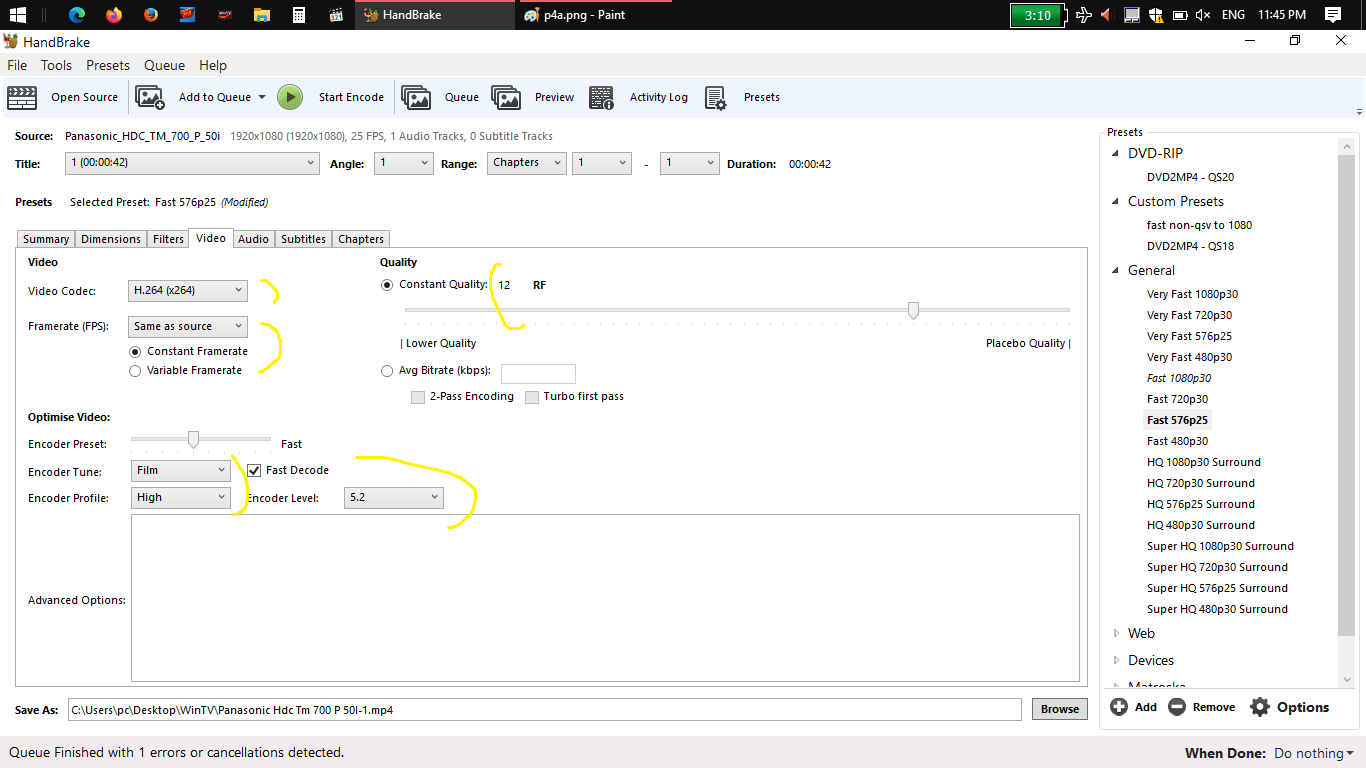
Task: Click the Constant Quality RF slider handle
Action: coord(913,311)
